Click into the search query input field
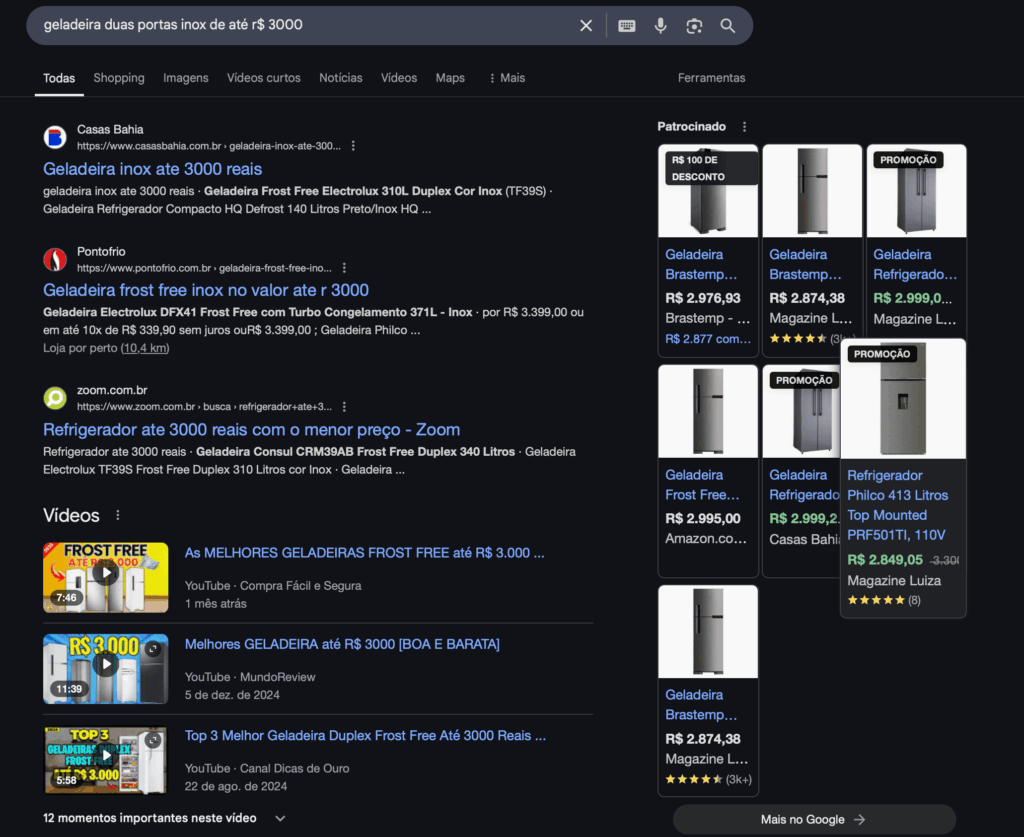Viewport: 1024px width, 837px height. pos(300,25)
